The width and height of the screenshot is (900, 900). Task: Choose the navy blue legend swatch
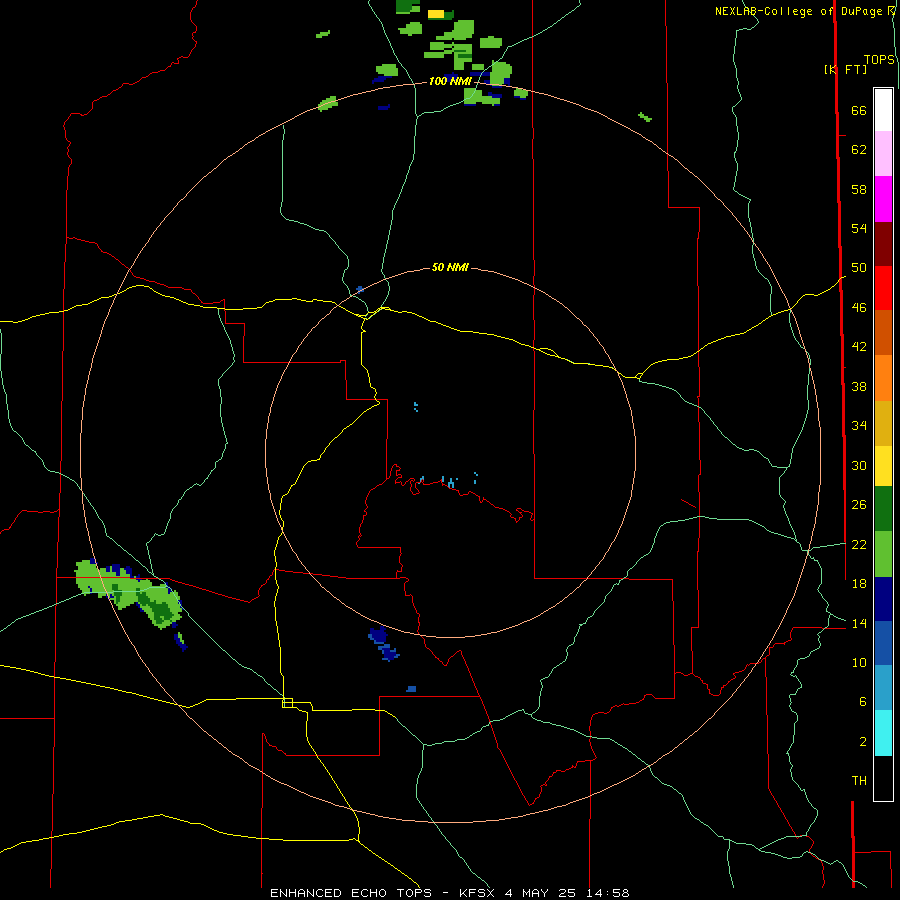point(883,599)
